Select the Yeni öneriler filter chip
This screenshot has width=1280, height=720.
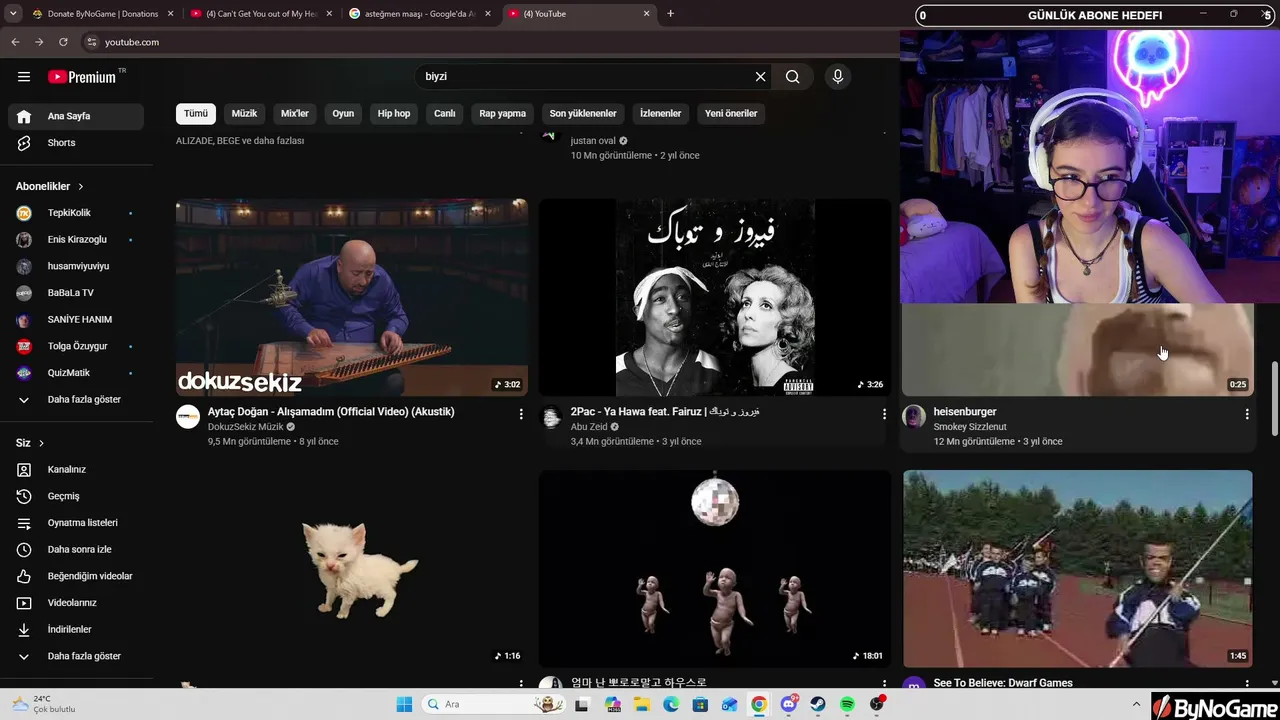point(731,114)
